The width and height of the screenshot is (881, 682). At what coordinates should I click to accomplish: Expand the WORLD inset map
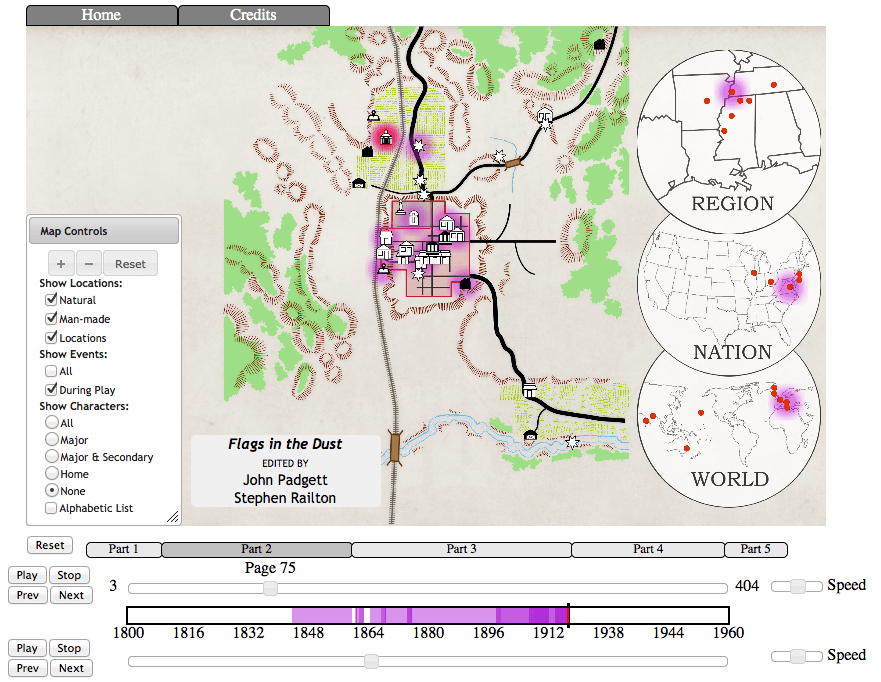(733, 408)
